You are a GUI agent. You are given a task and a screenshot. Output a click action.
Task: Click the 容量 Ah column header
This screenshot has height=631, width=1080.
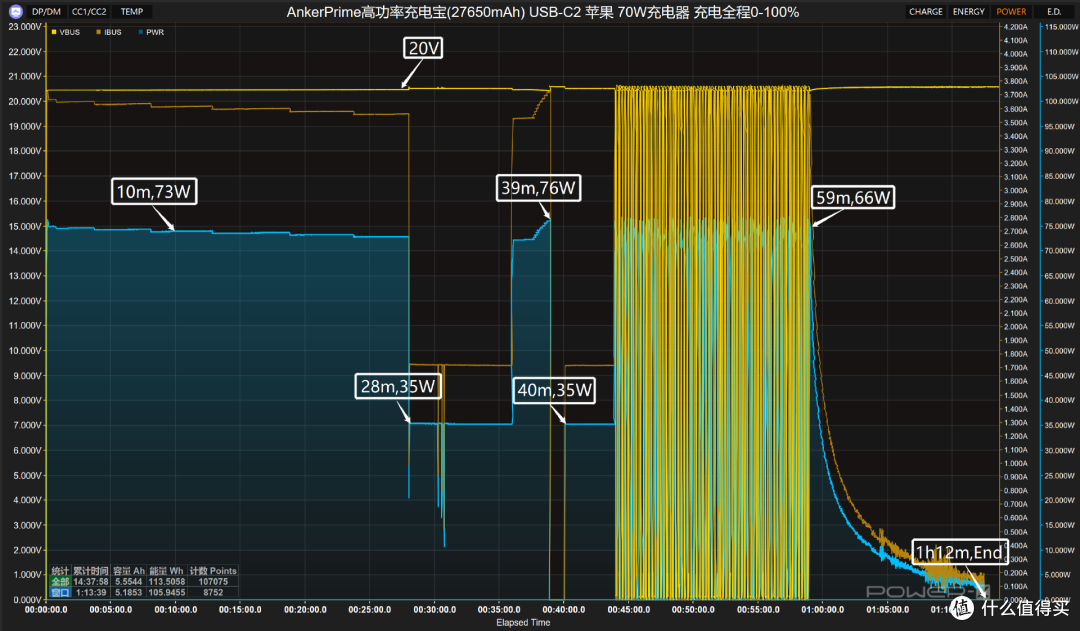(x=129, y=571)
